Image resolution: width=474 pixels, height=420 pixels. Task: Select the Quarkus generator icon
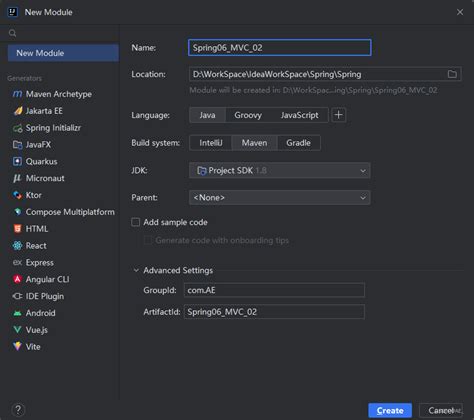17,161
